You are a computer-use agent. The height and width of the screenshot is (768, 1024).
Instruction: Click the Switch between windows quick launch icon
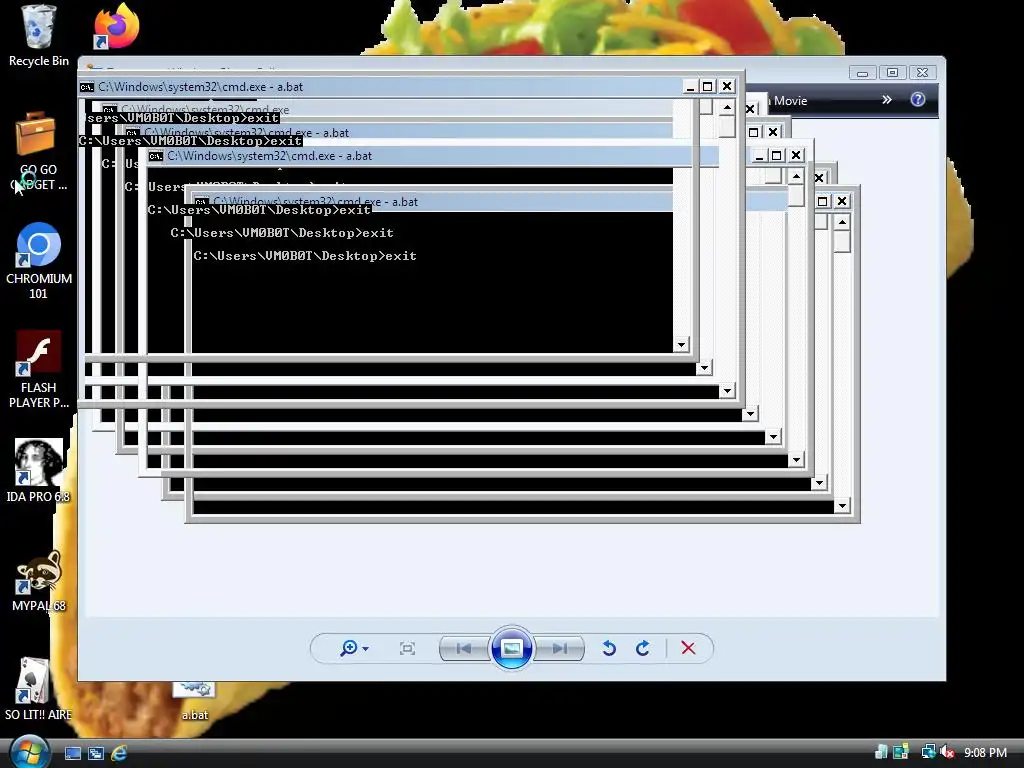96,753
